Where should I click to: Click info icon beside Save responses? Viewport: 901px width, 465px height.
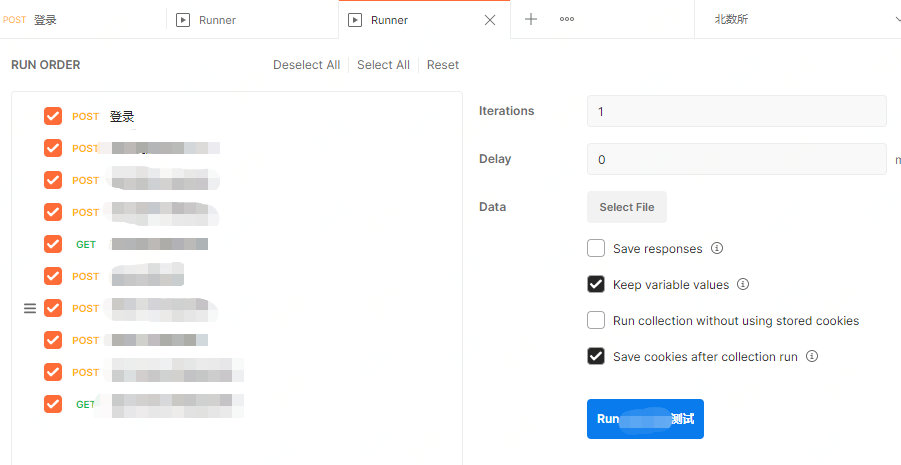(717, 248)
